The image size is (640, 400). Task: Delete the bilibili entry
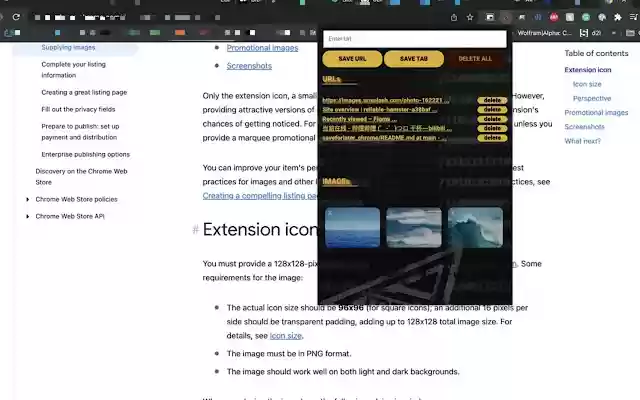492,128
